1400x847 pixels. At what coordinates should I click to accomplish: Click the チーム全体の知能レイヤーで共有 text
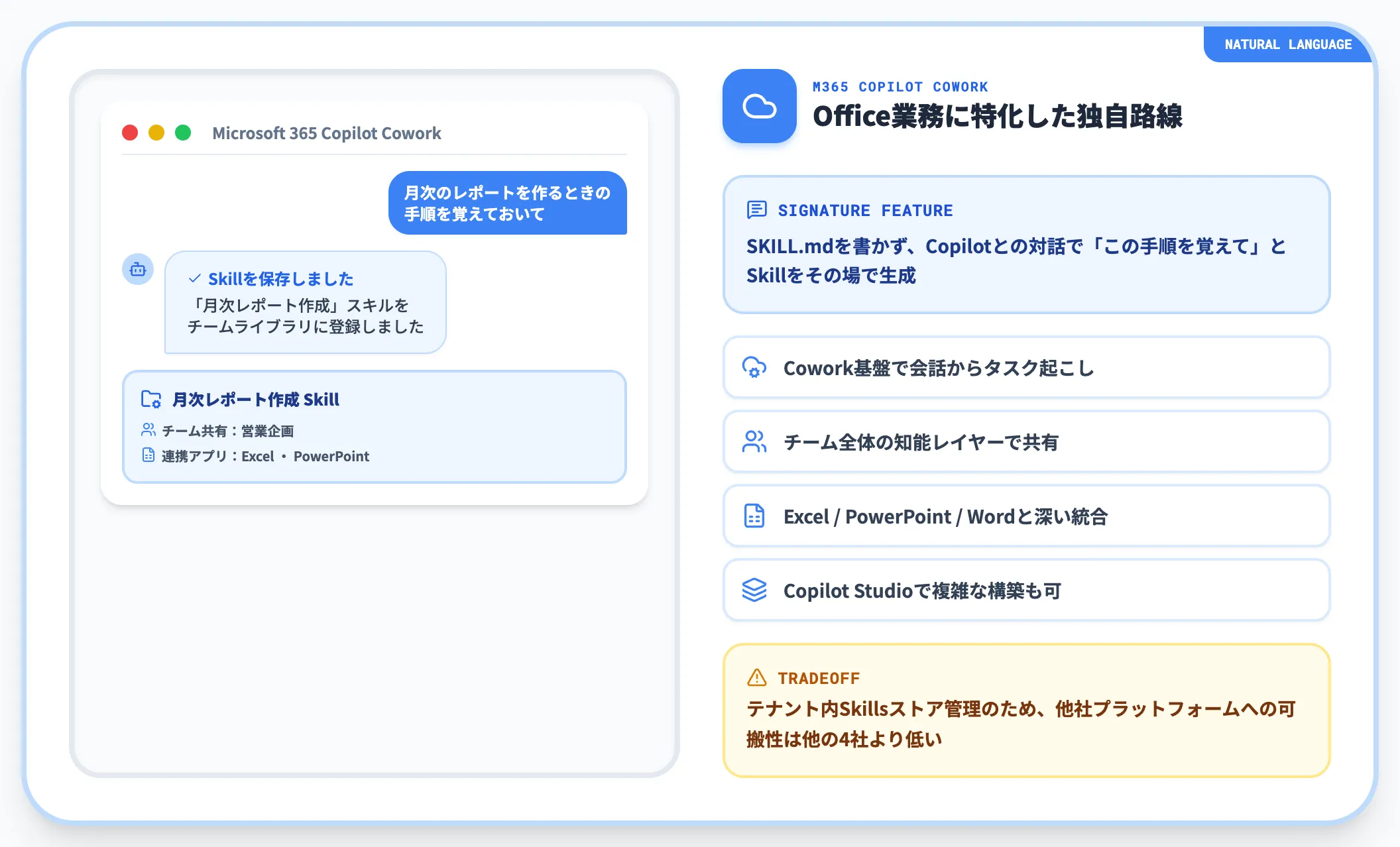coord(921,442)
